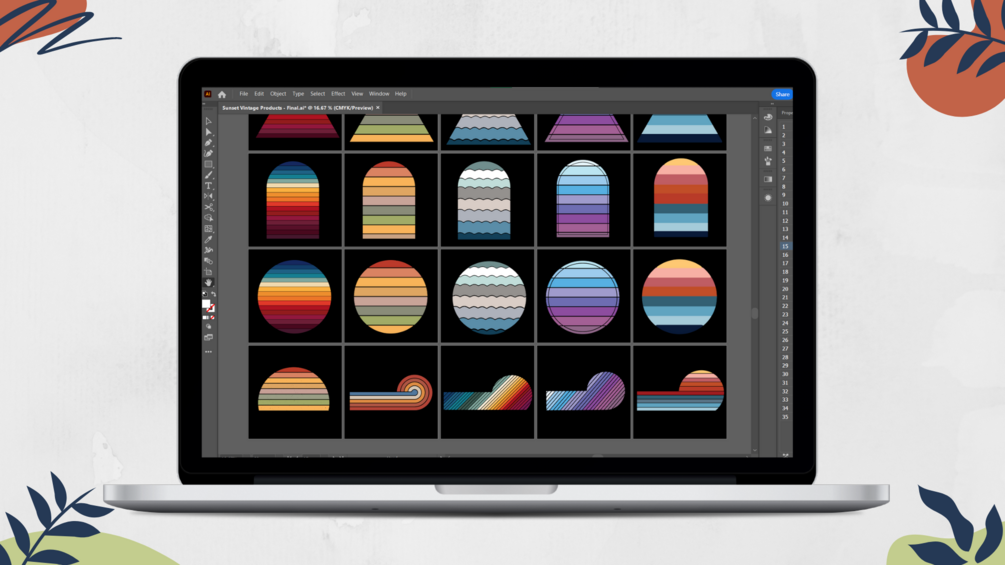Open the Edit menu
The image size is (1005, 565).
coord(259,94)
